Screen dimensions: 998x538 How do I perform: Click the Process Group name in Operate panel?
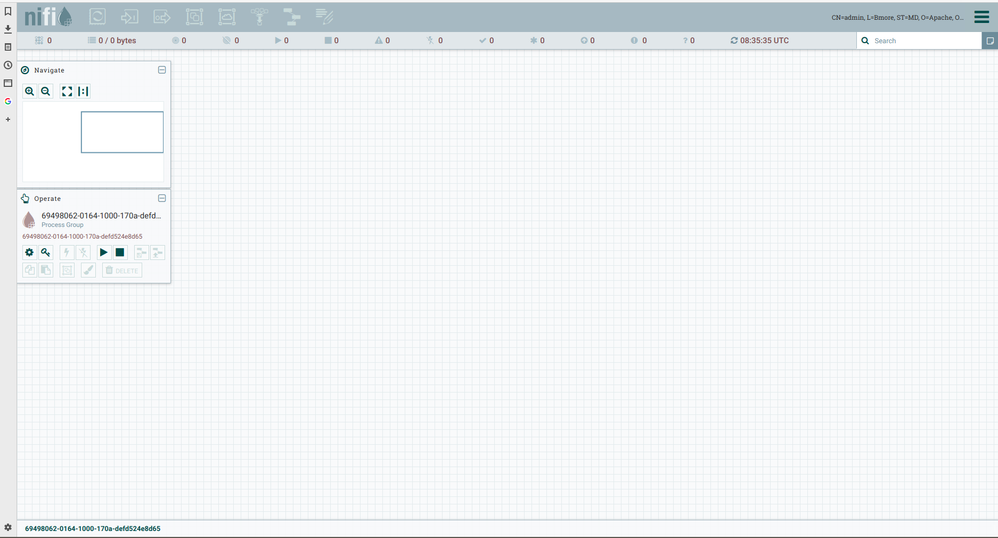[101, 216]
